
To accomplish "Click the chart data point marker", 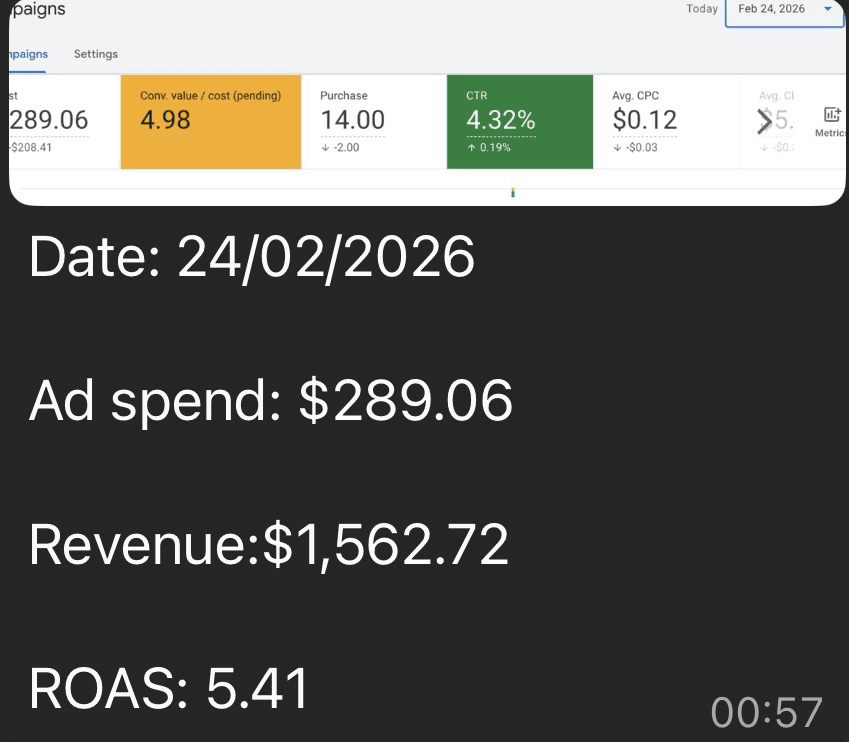I will click(512, 191).
